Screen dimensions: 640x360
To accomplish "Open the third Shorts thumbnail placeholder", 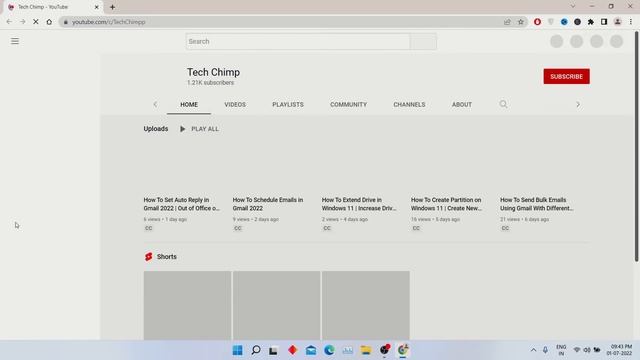I will pos(366,305).
